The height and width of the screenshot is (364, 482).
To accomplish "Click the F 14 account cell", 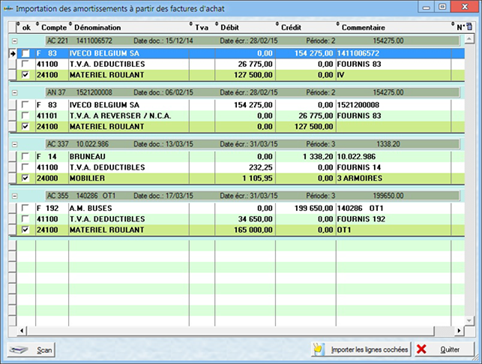I will click(x=52, y=157).
